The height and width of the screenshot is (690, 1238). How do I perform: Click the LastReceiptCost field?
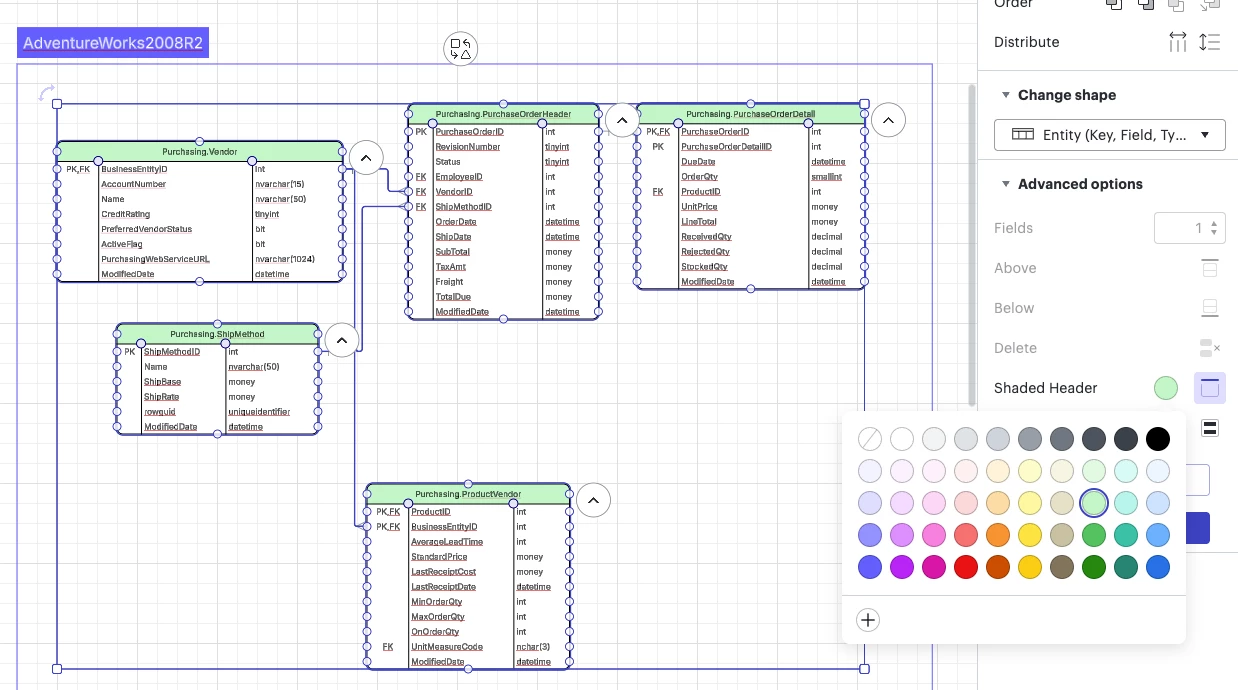(x=444, y=572)
